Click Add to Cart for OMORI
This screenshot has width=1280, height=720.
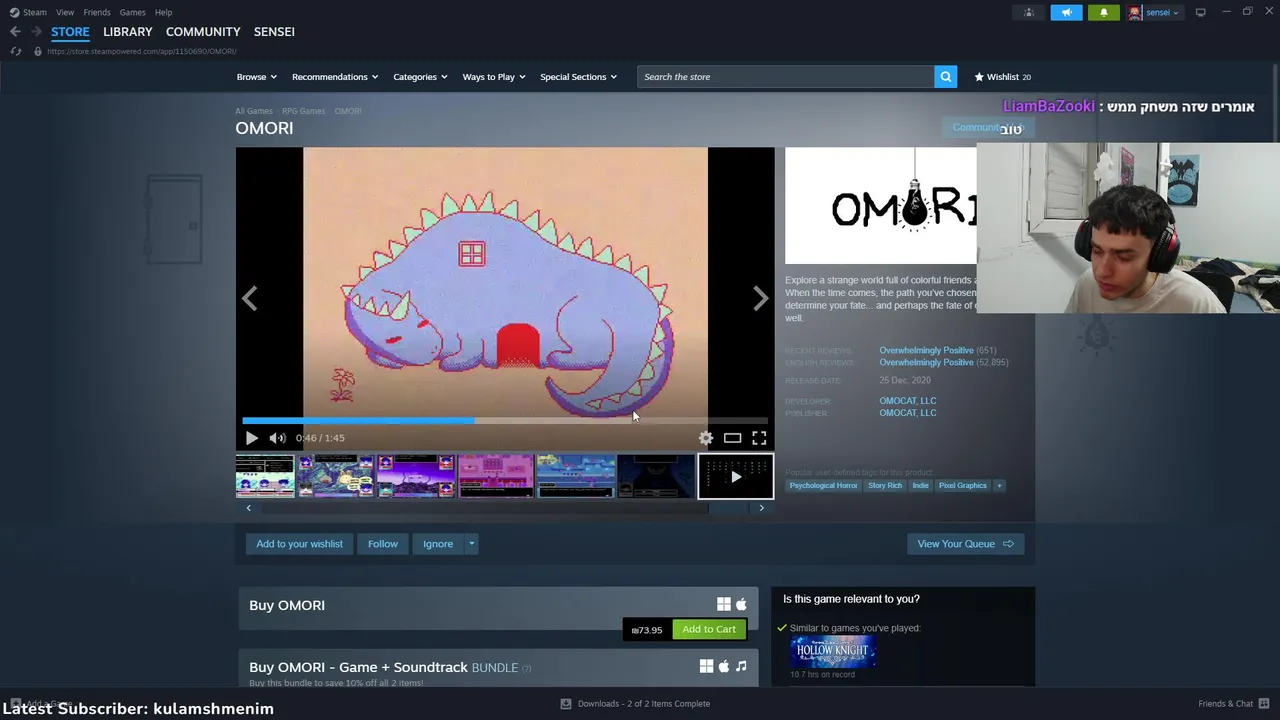pos(709,629)
